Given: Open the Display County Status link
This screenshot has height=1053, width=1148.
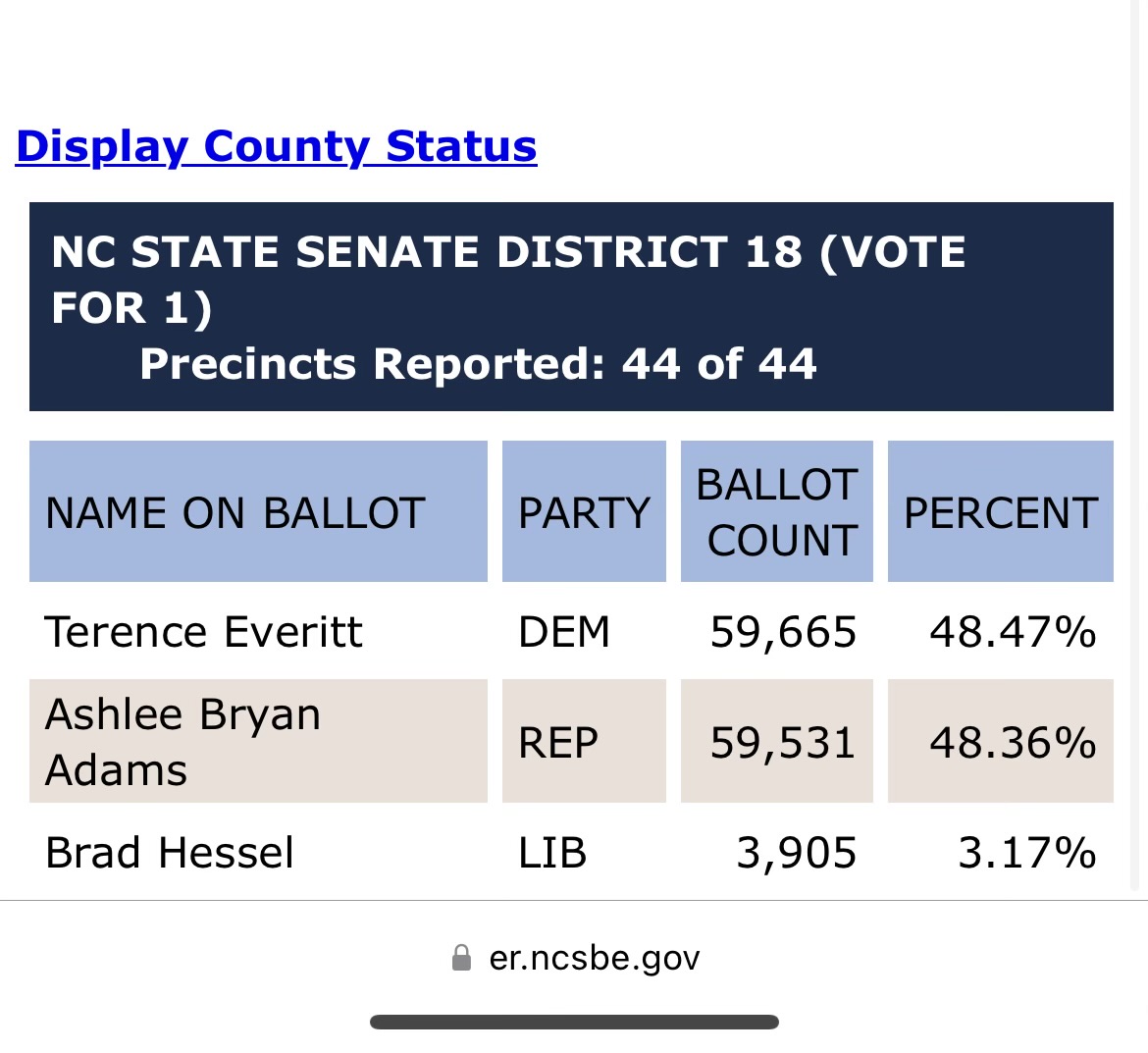Looking at the screenshot, I should 276,146.
